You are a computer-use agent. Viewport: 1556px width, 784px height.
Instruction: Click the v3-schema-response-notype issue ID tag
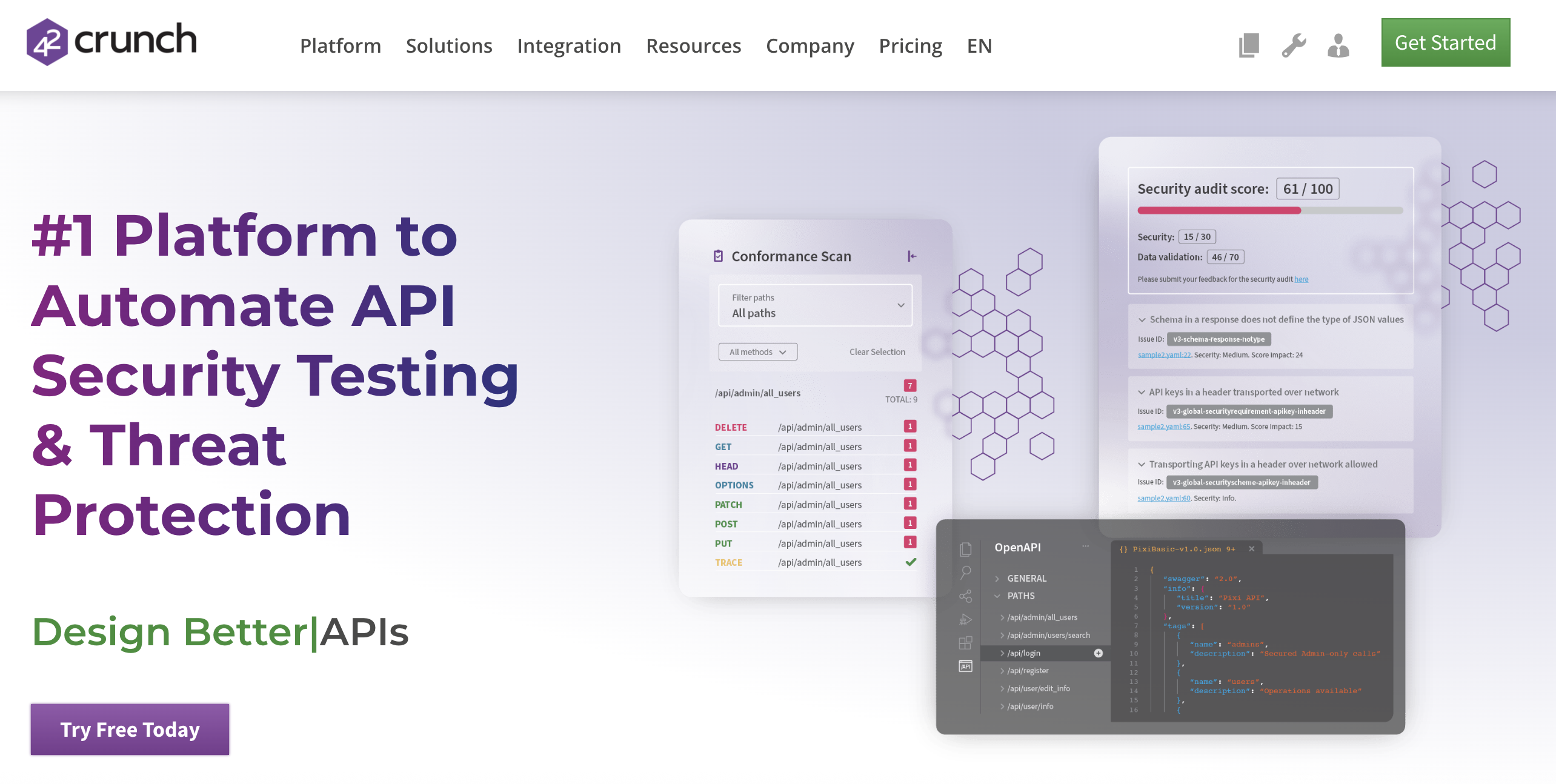tap(1219, 339)
